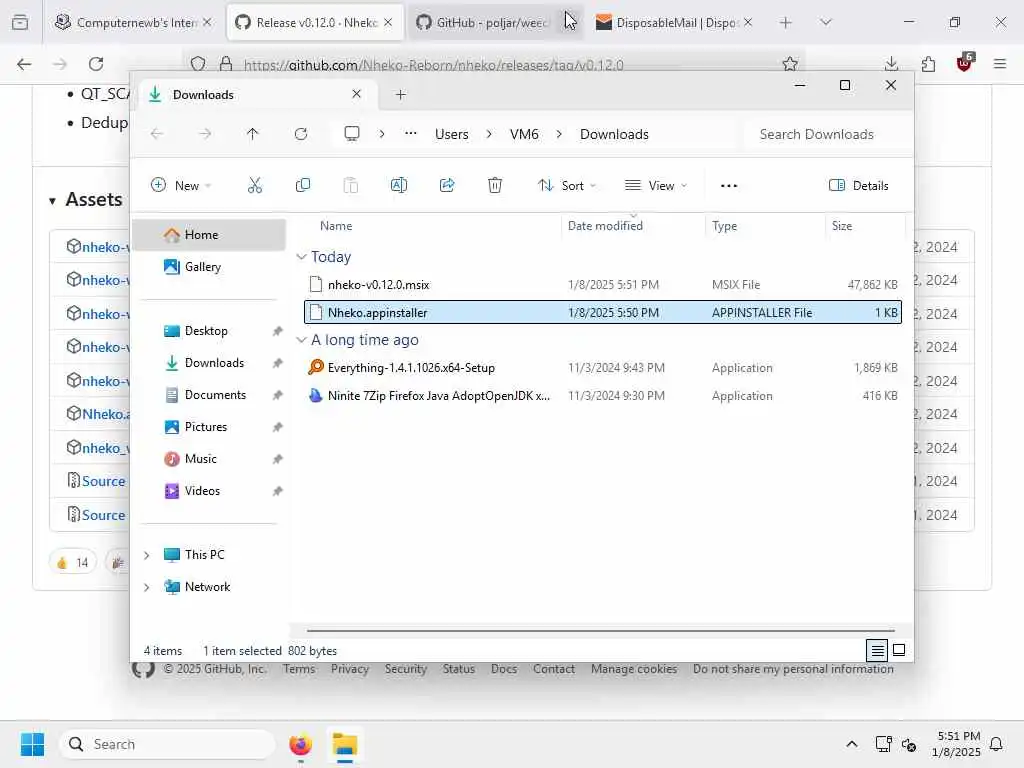Viewport: 1024px width, 768px height.
Task: Sort by the Date modified column header
Action: pyautogui.click(x=633, y=225)
